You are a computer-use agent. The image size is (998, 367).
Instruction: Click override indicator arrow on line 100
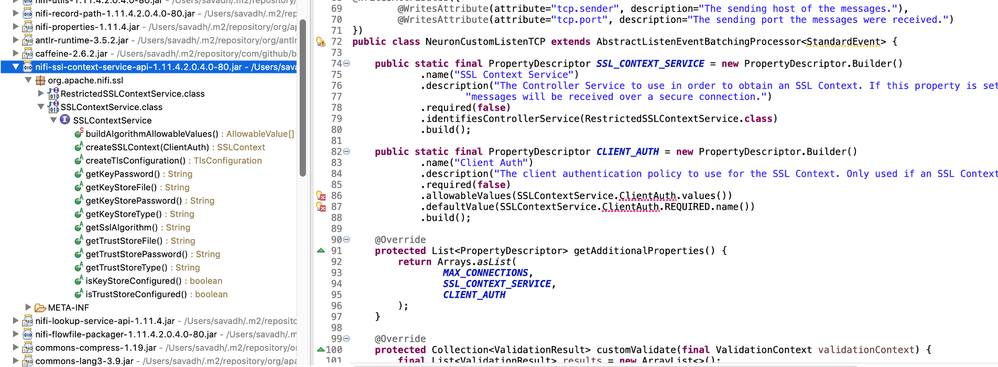(x=321, y=349)
